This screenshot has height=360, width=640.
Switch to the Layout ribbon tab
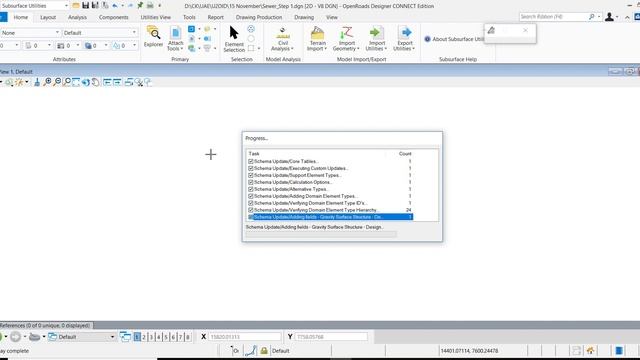click(48, 17)
